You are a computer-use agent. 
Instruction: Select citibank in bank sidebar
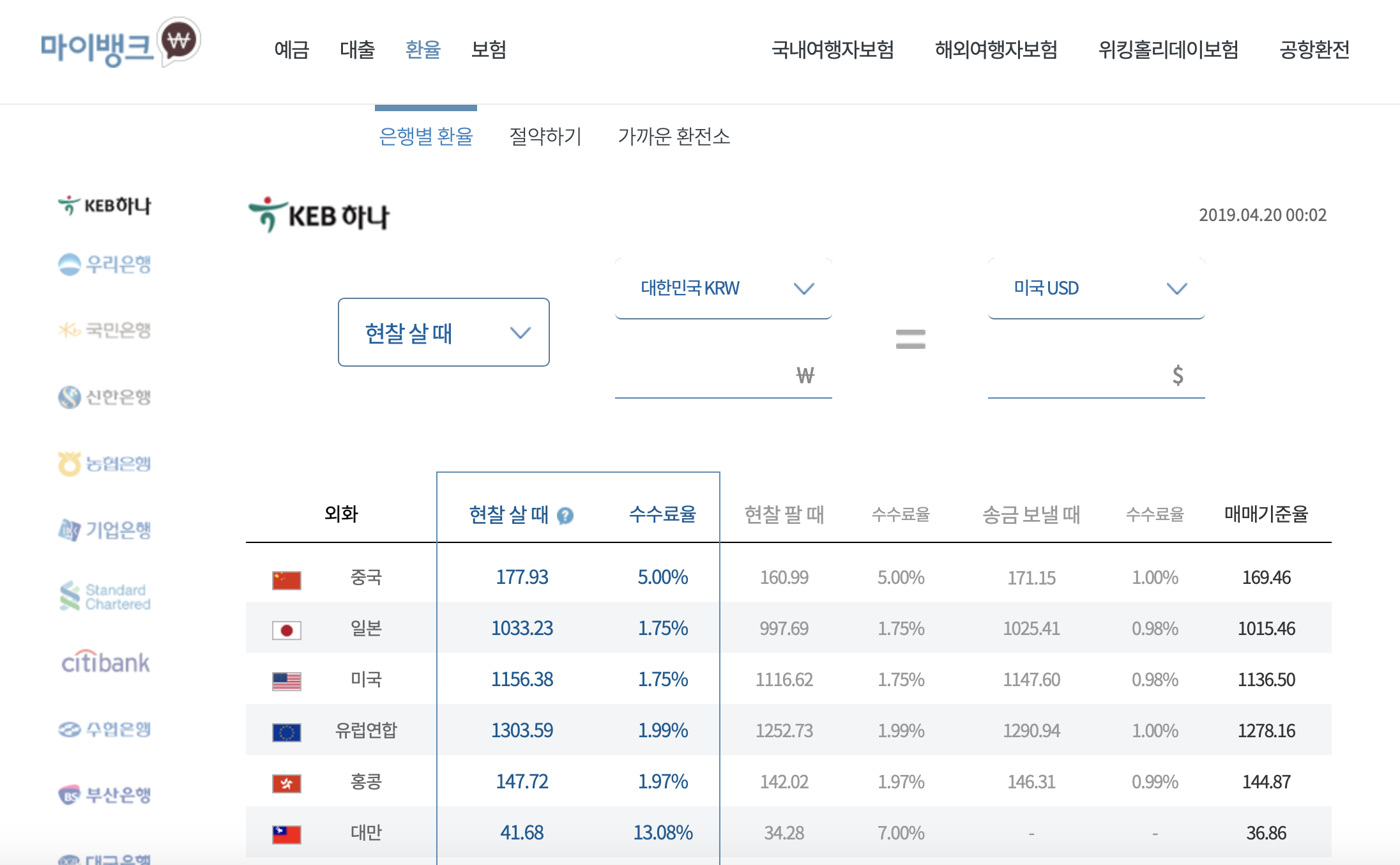105,662
